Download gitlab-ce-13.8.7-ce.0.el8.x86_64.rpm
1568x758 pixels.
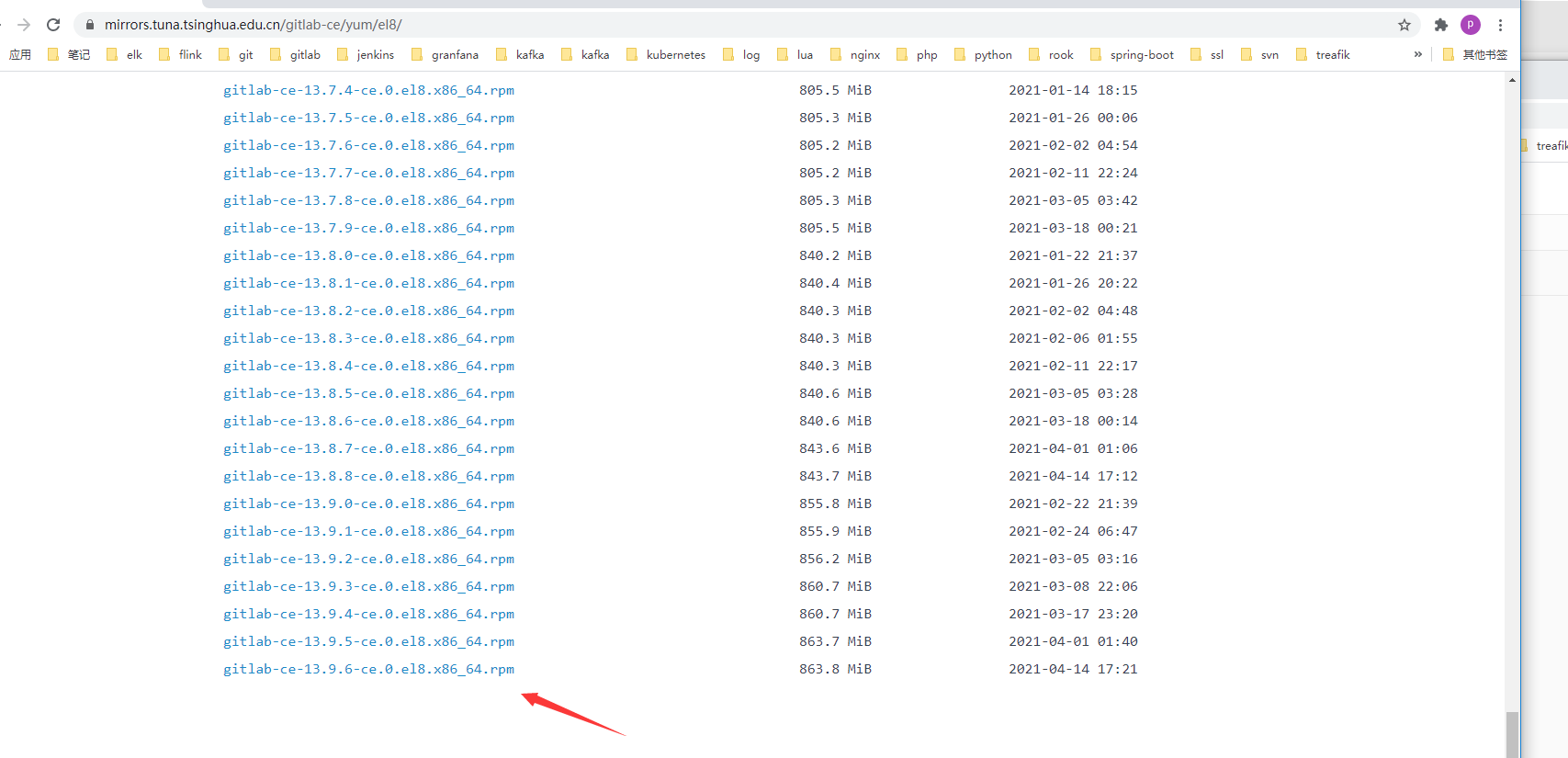click(x=368, y=448)
